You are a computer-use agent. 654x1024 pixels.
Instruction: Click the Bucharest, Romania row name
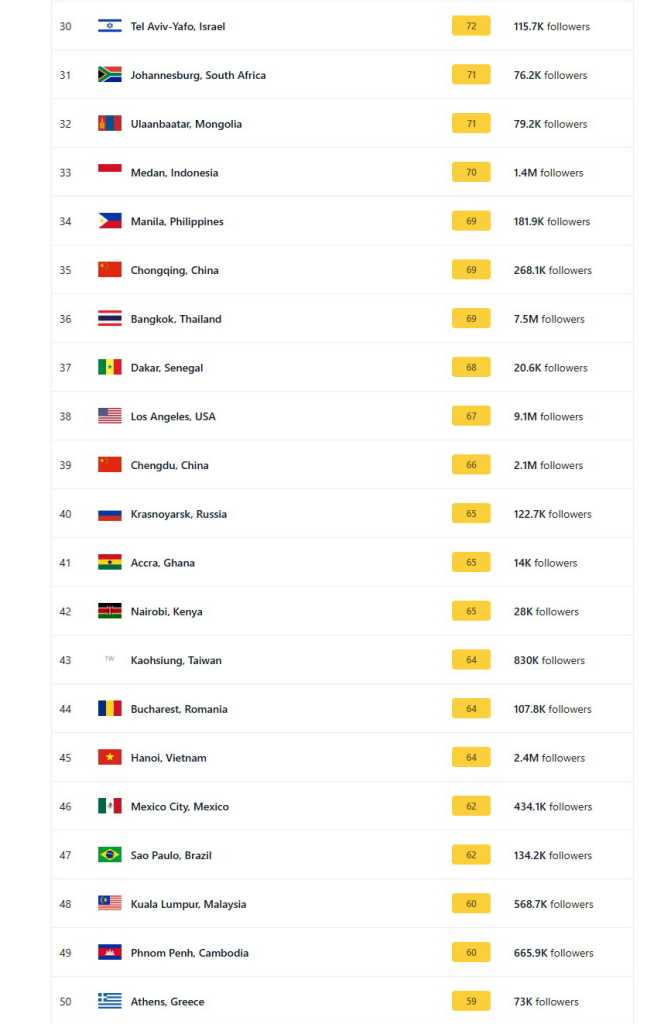pyautogui.click(x=179, y=709)
